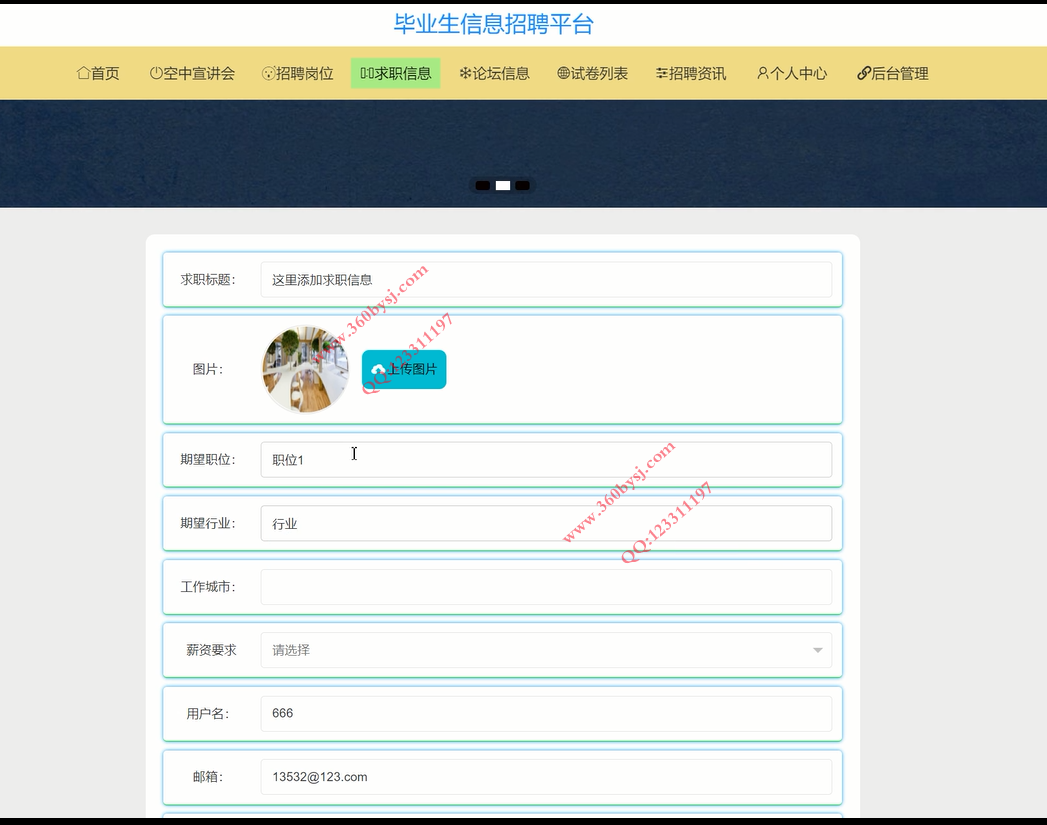Click the 上传图片 button
1047x825 pixels.
tap(404, 369)
